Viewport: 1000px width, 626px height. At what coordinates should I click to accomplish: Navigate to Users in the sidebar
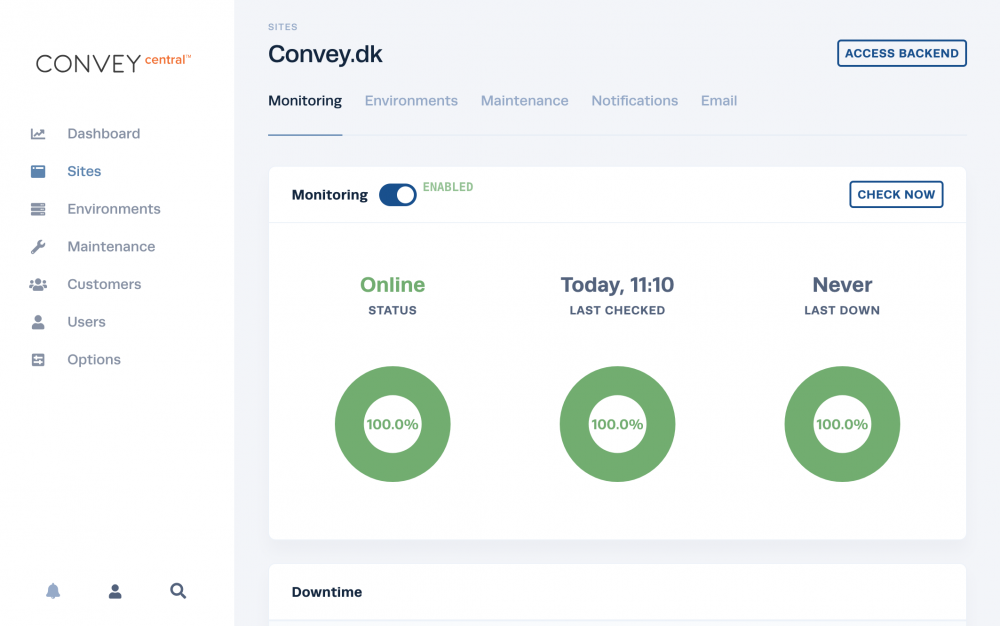tap(87, 322)
